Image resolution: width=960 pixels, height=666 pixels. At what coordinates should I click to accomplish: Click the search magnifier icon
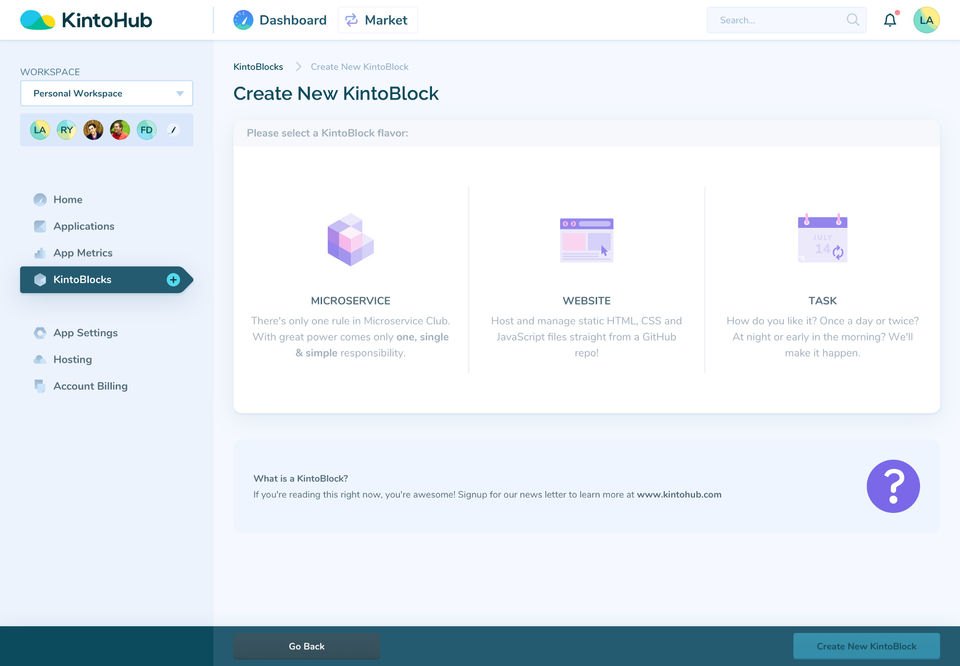tap(852, 20)
